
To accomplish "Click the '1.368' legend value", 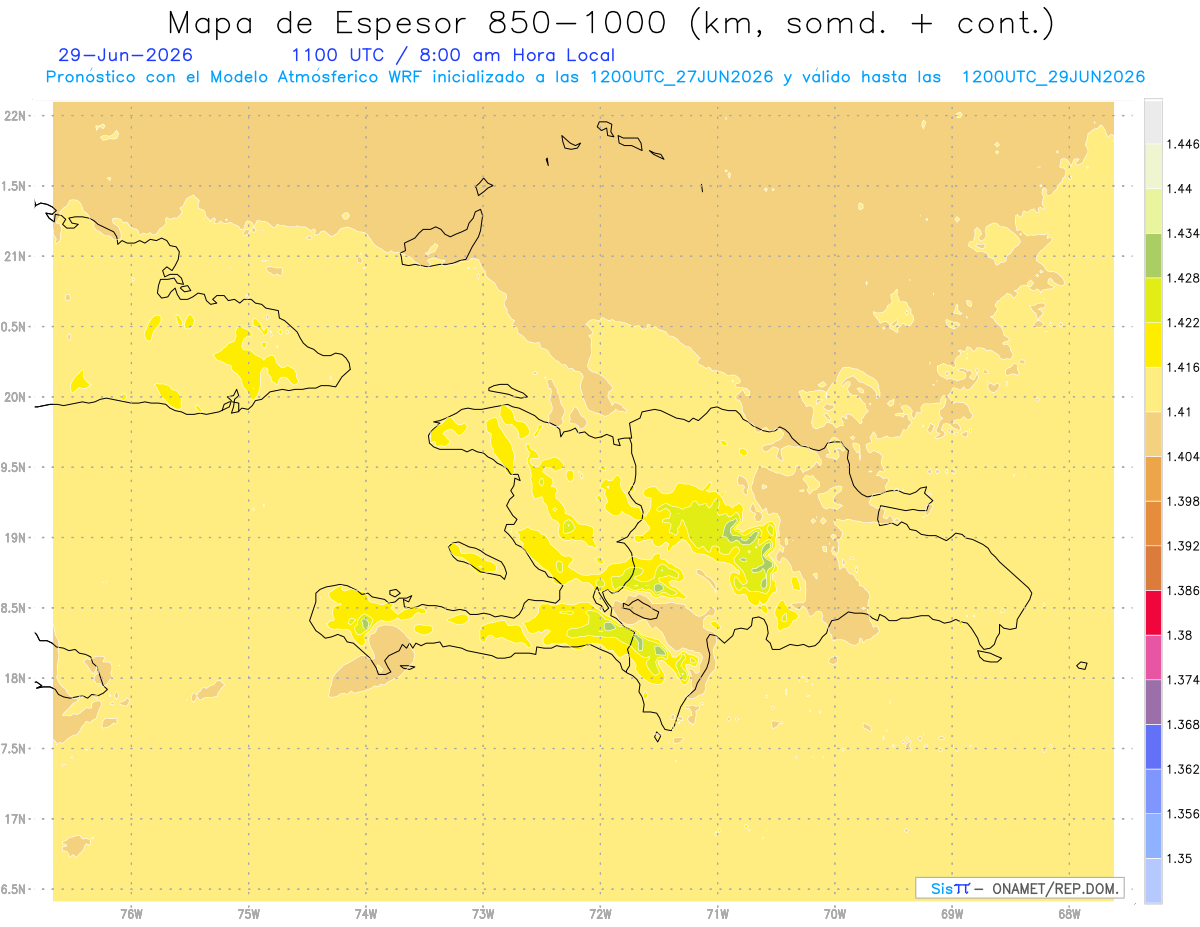I will [x=1183, y=724].
